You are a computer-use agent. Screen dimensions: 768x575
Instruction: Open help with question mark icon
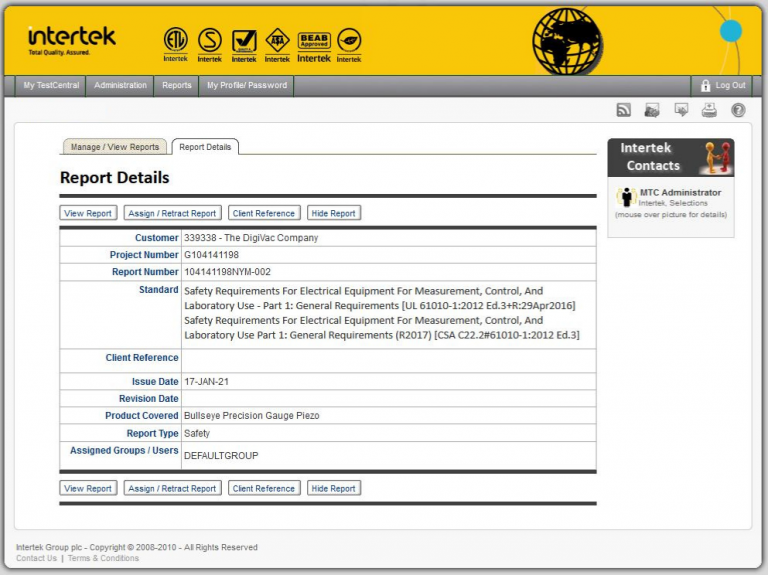[x=738, y=110]
